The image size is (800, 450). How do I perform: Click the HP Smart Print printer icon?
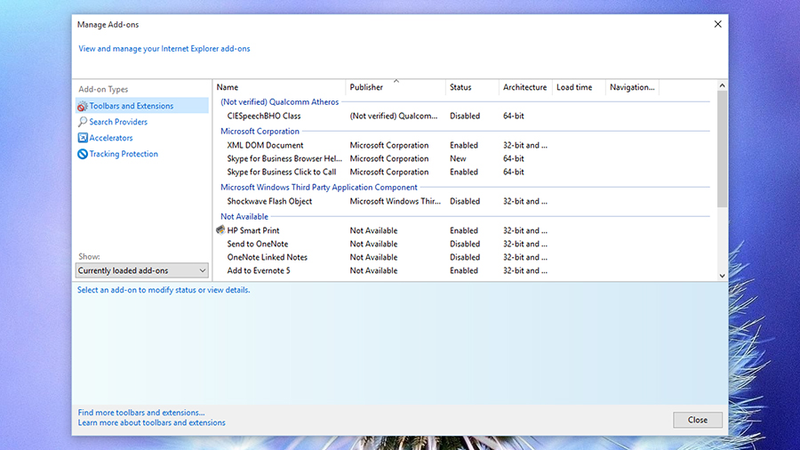pos(220,230)
